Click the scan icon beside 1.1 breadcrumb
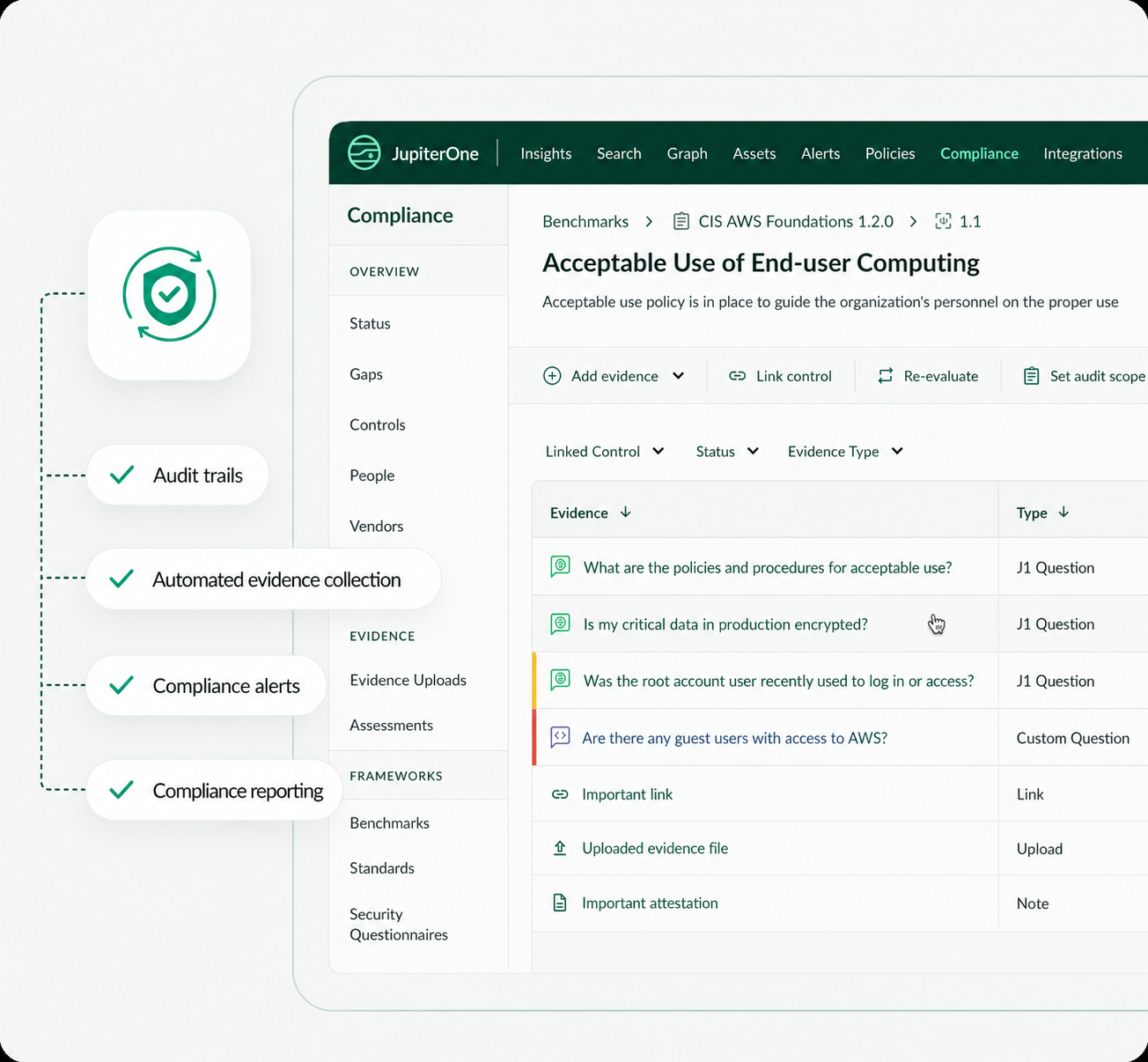Viewport: 1148px width, 1062px height. tap(943, 221)
